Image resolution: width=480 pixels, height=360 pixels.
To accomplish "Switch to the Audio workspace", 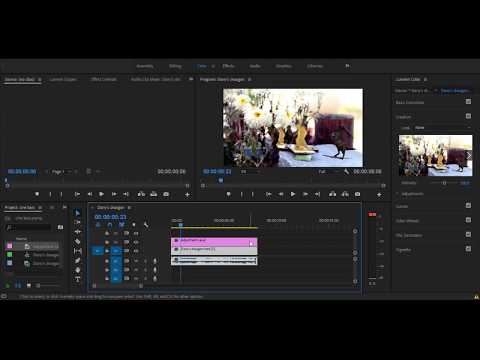I will tap(255, 66).
